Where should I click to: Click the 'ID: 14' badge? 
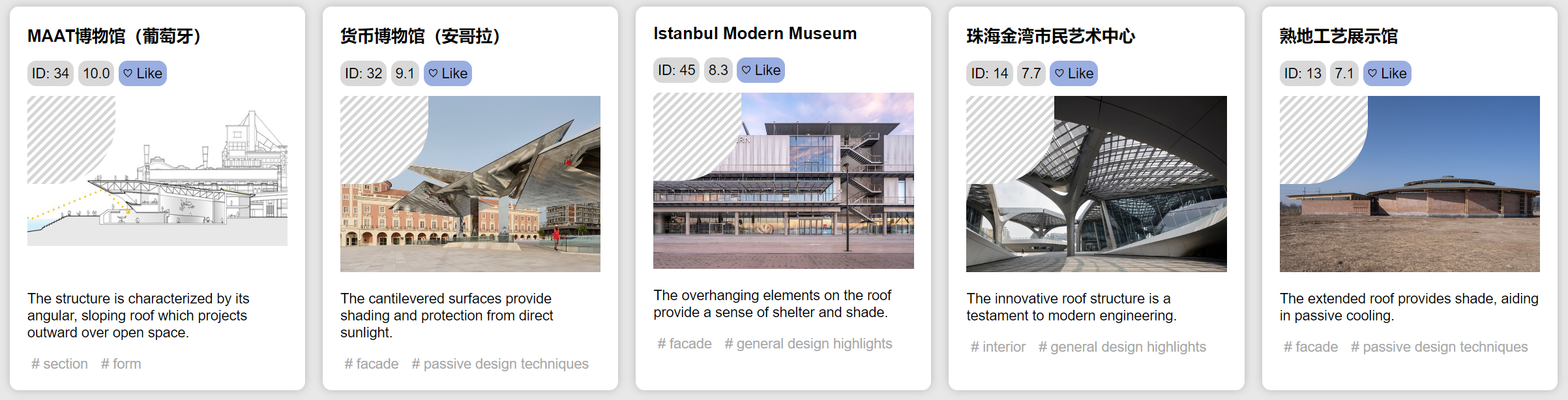pyautogui.click(x=989, y=74)
